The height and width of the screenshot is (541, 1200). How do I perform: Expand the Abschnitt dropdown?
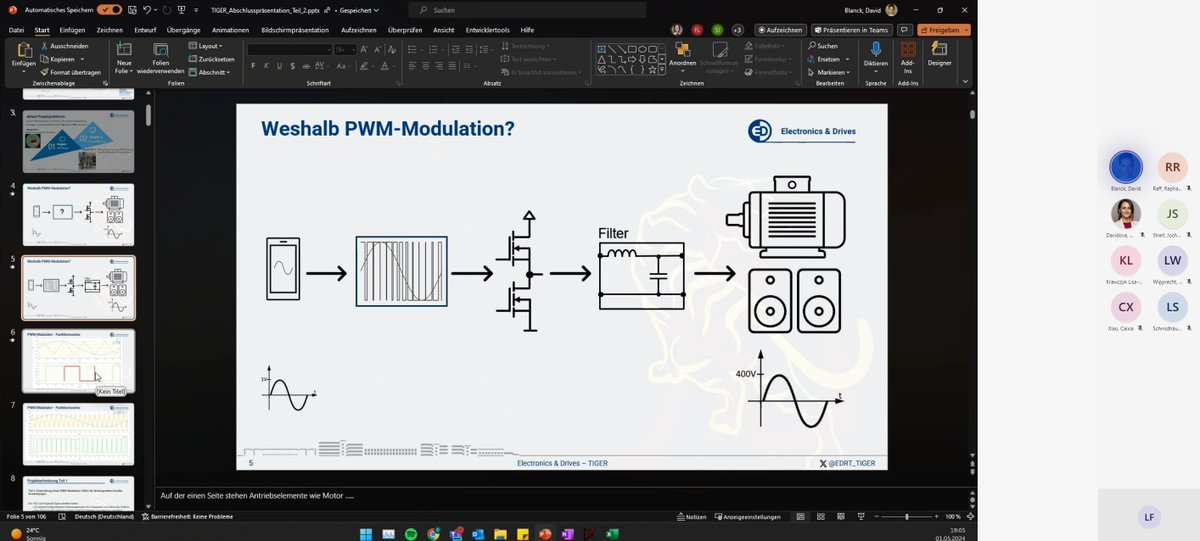point(210,72)
